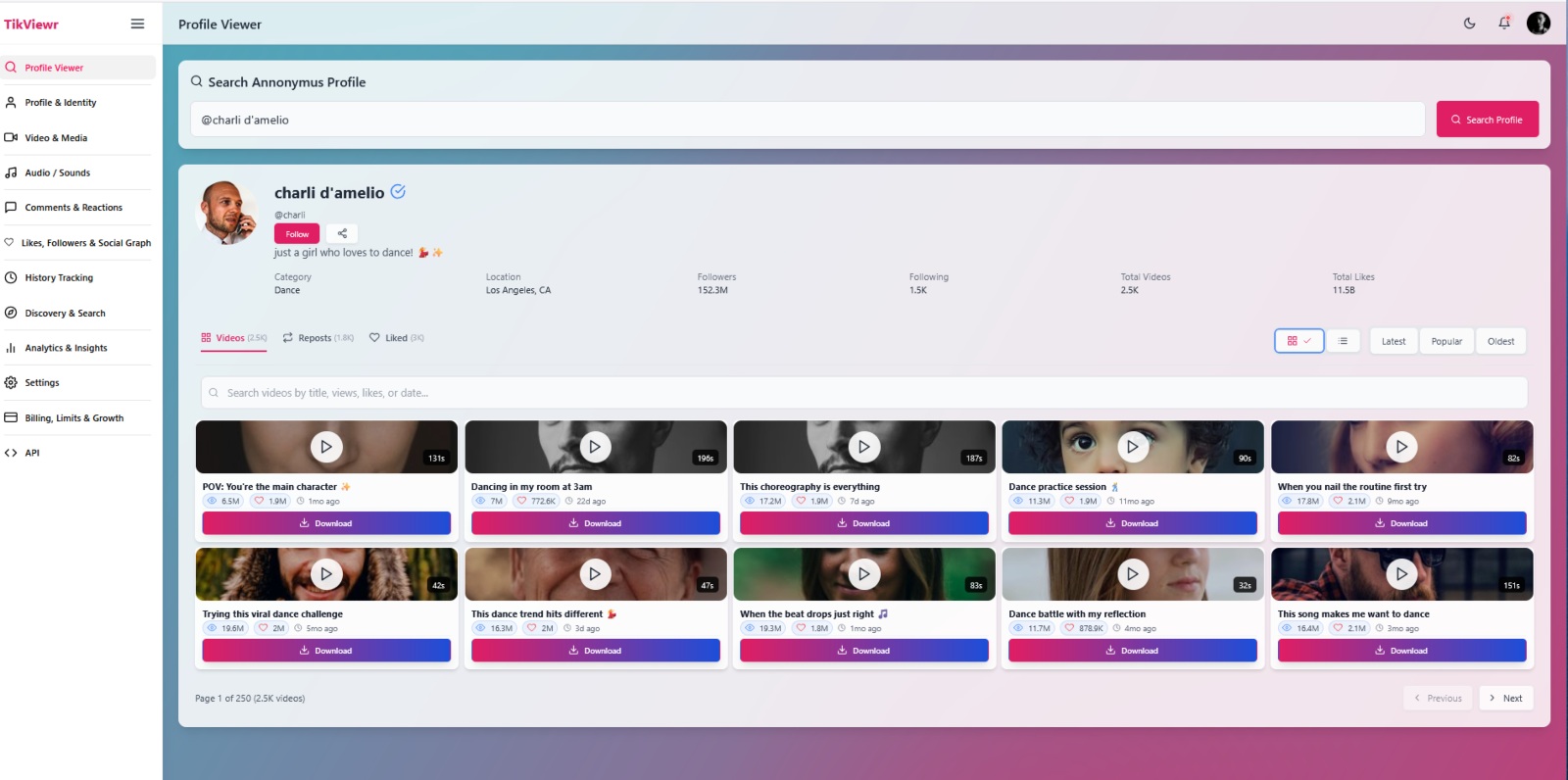
Task: Click the TikViewr logo
Action: (x=31, y=24)
